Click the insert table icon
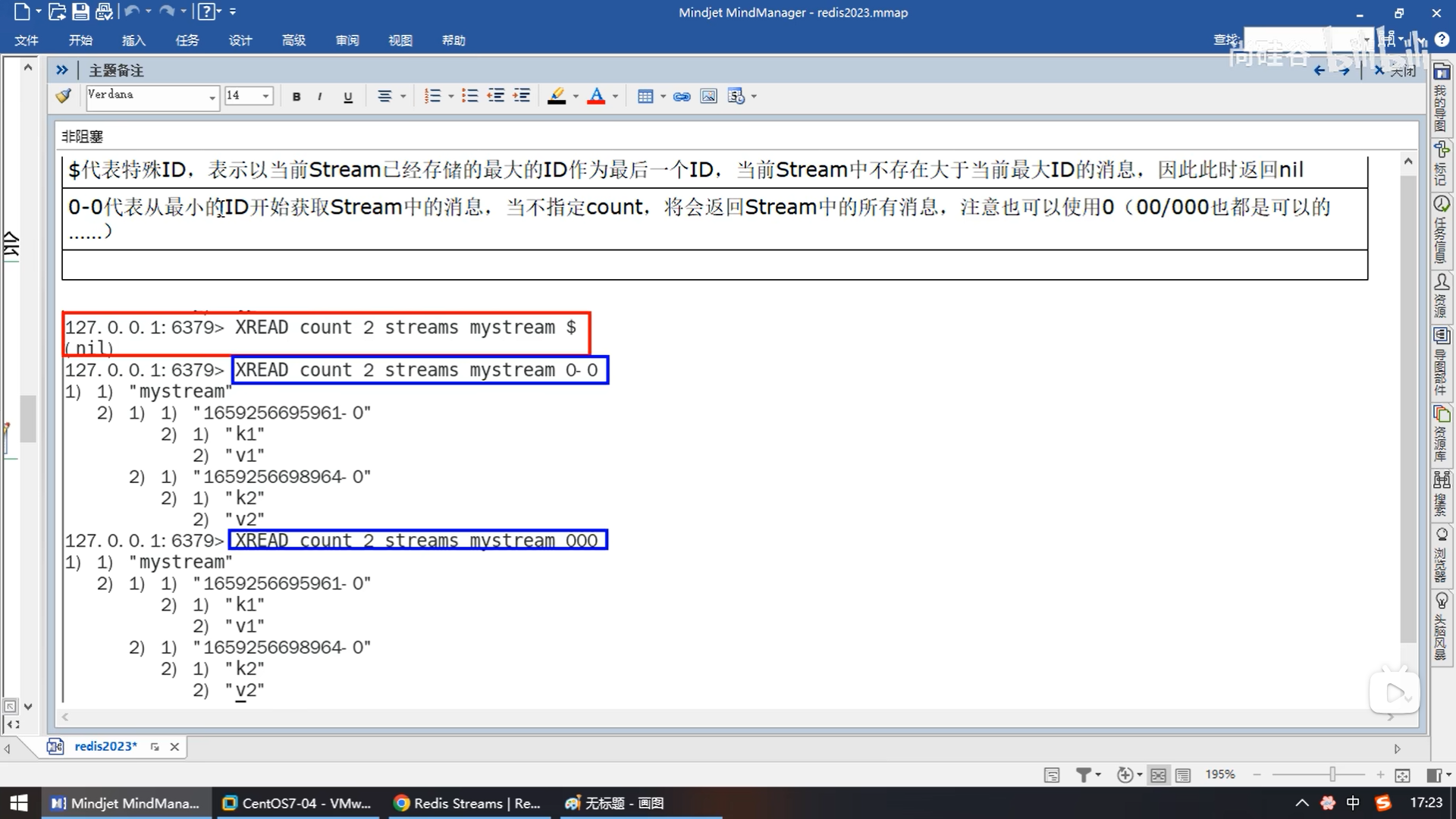This screenshot has width=1456, height=819. (645, 96)
